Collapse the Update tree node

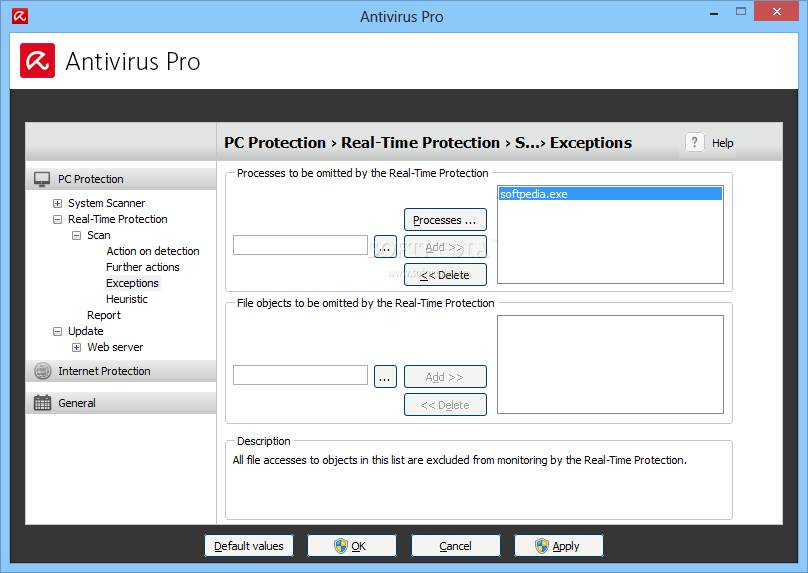click(57, 331)
